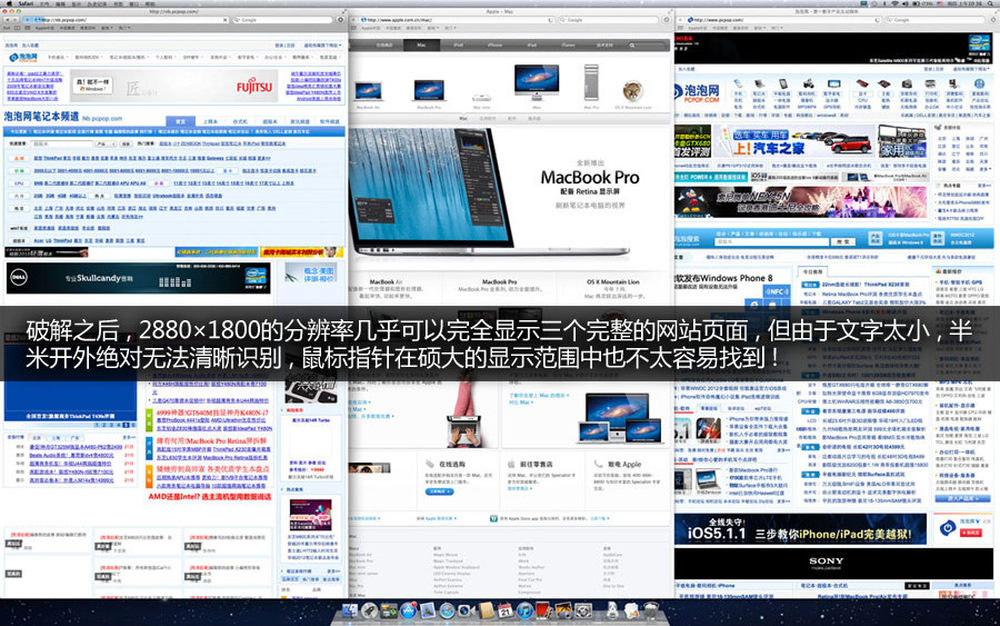Open the OS X Mountain Lion link below hero
This screenshot has height=626, width=1000.
click(613, 282)
